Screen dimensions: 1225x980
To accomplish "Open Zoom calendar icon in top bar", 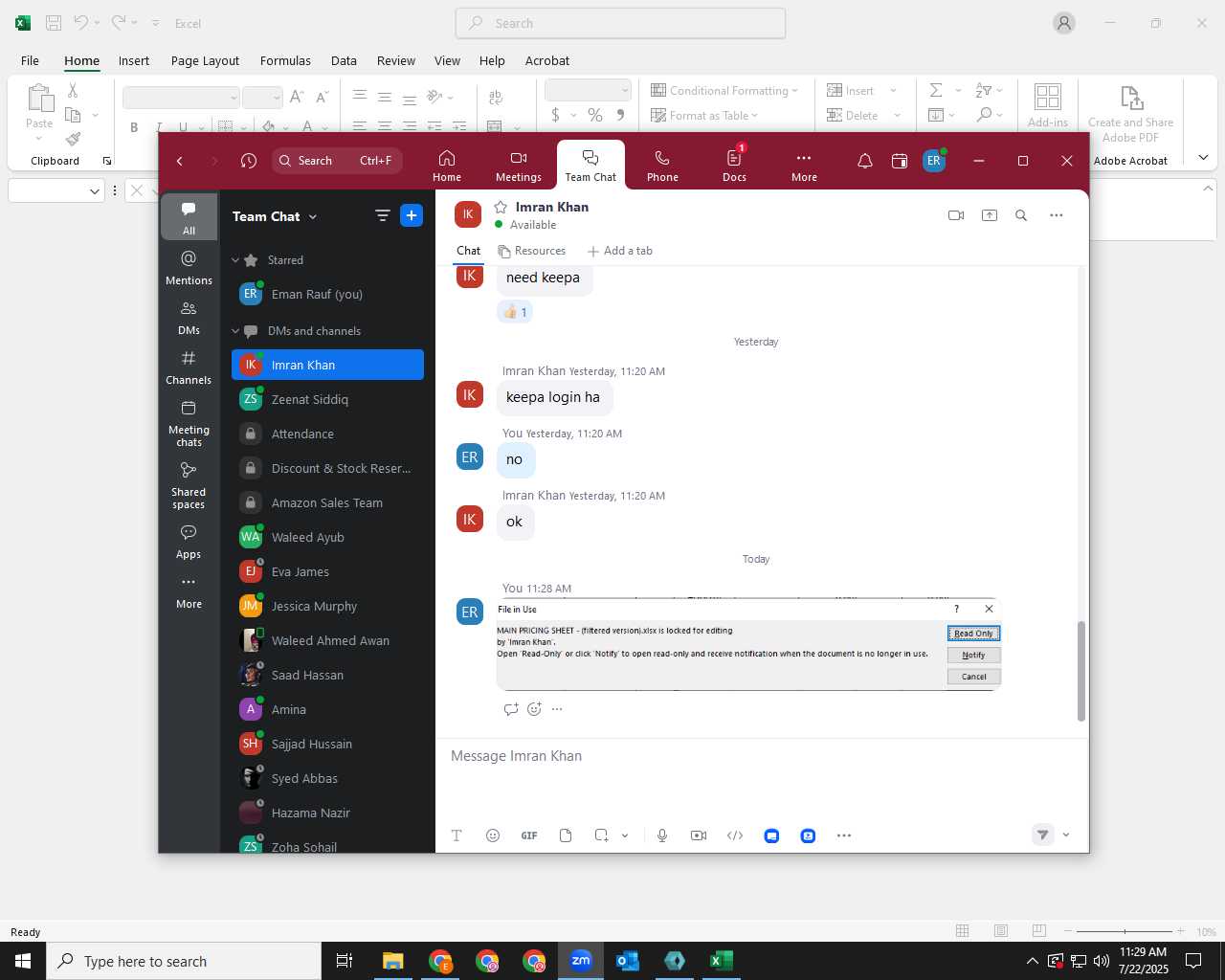I will point(900,161).
